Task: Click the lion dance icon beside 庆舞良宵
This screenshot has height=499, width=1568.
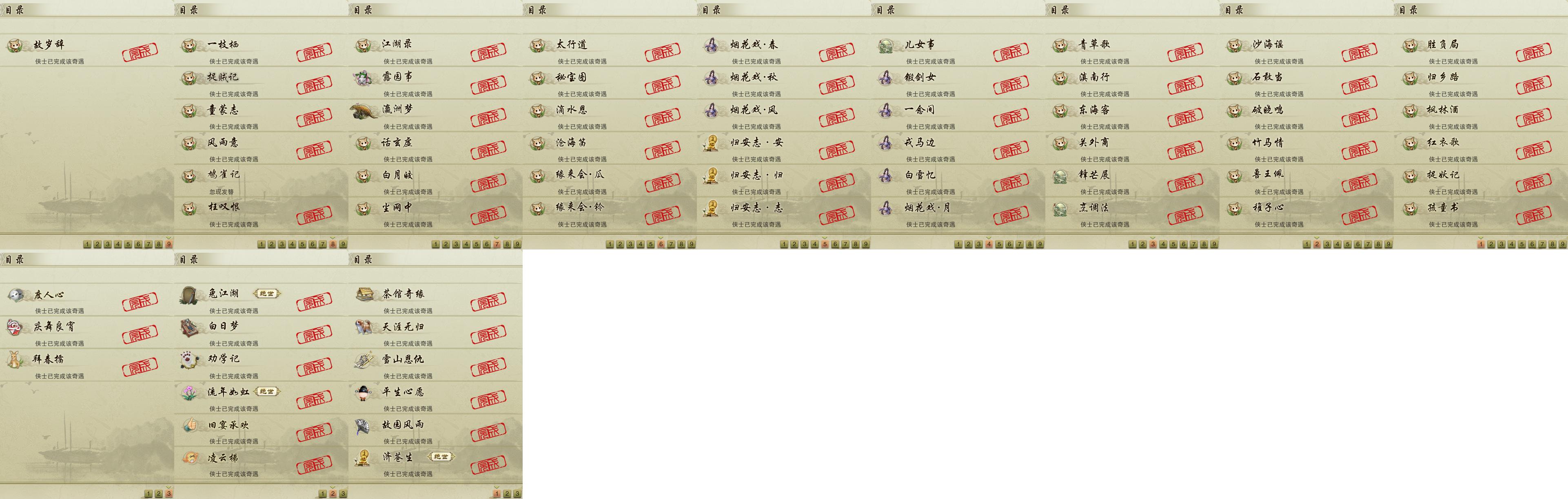Action: [x=15, y=327]
